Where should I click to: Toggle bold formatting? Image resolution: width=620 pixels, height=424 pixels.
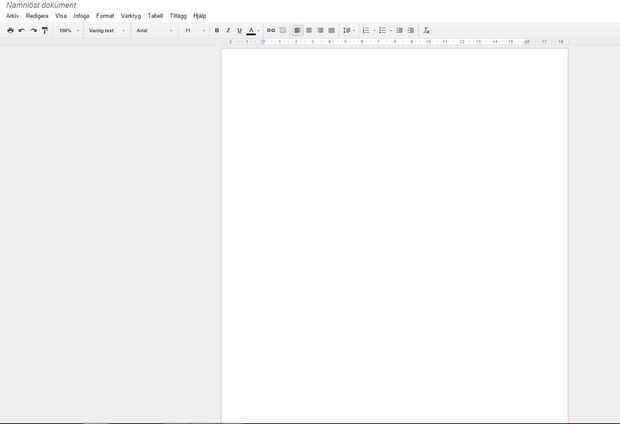tap(217, 30)
